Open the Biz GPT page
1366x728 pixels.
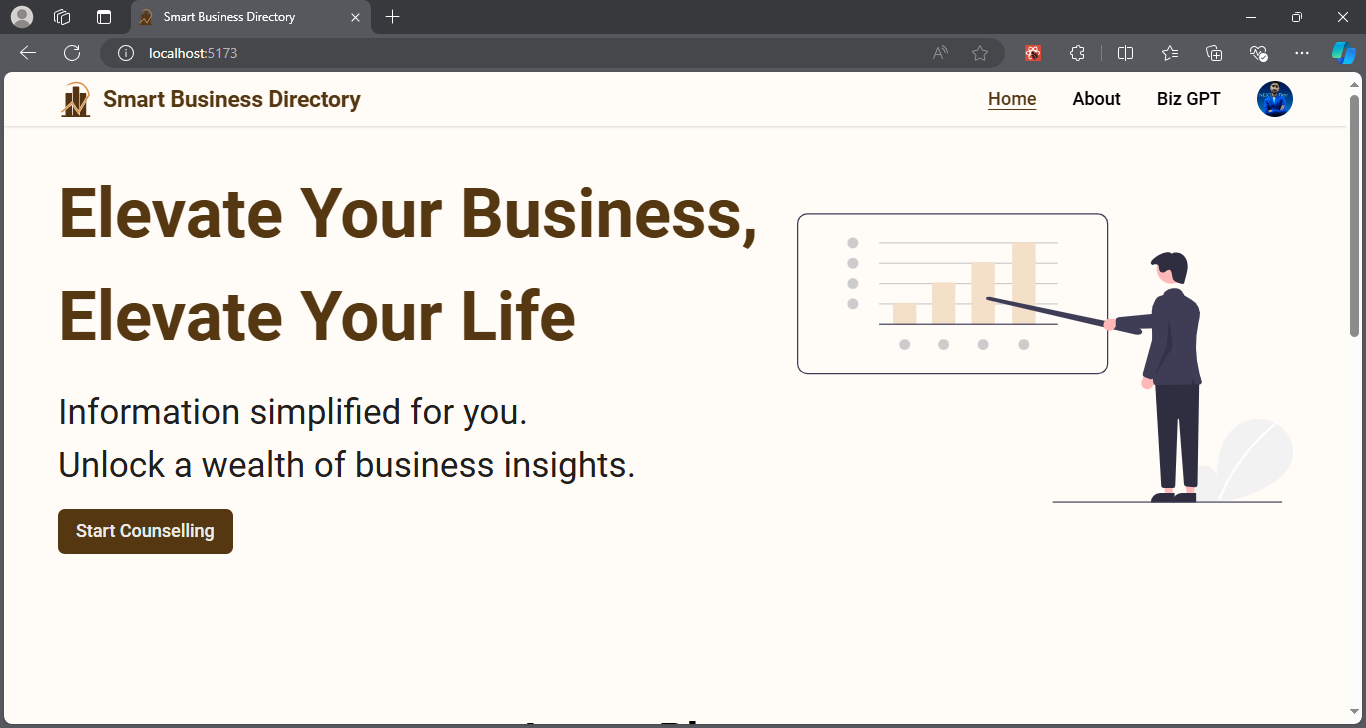point(1188,99)
